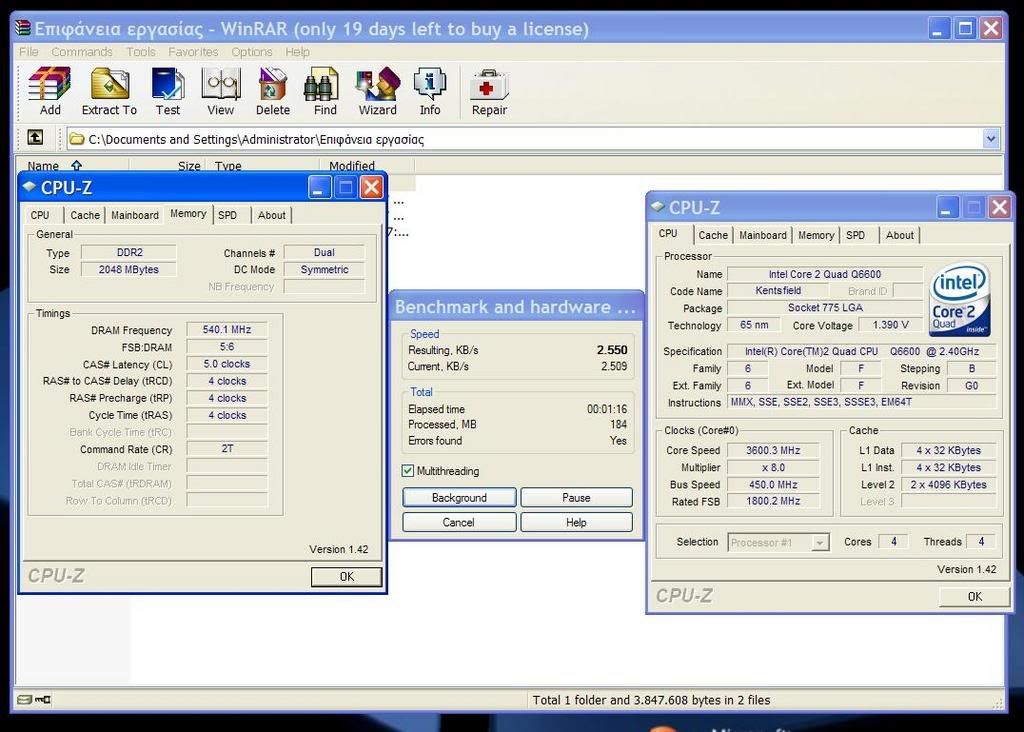The image size is (1024, 732).
Task: Click the FSB:DRAM 5:6 value
Action: [227, 347]
